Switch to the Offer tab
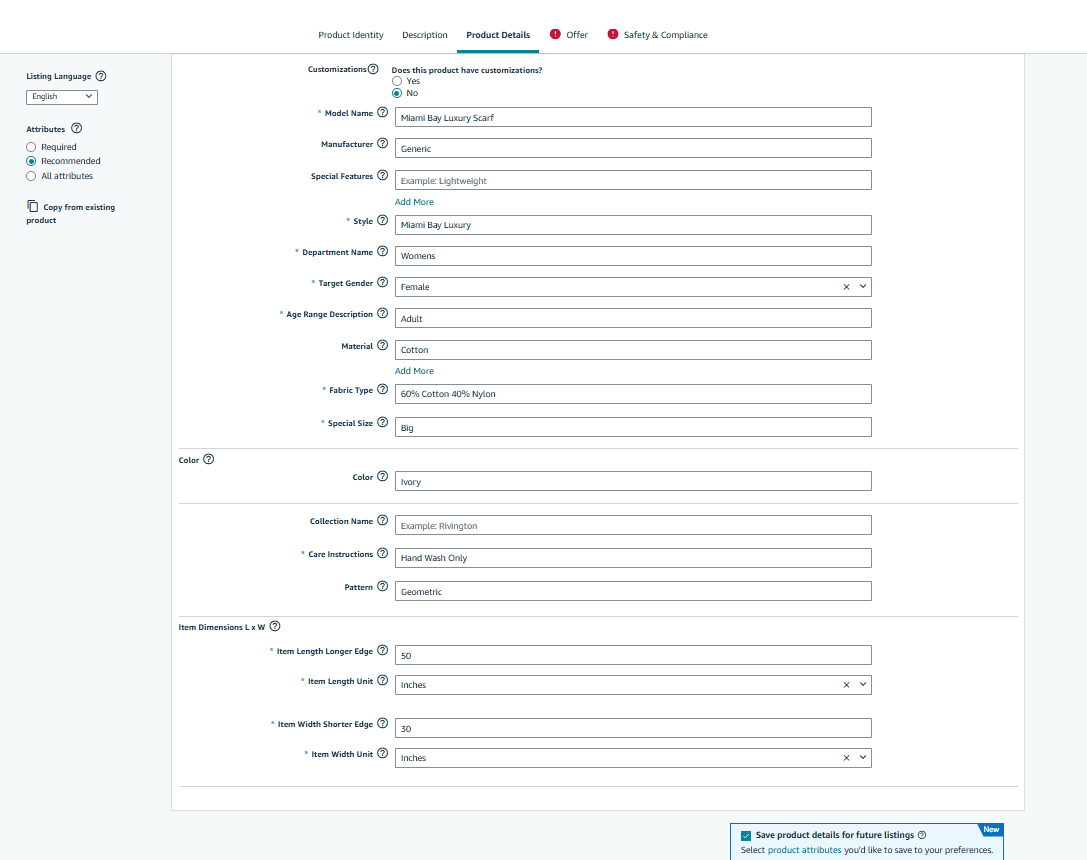 point(576,35)
